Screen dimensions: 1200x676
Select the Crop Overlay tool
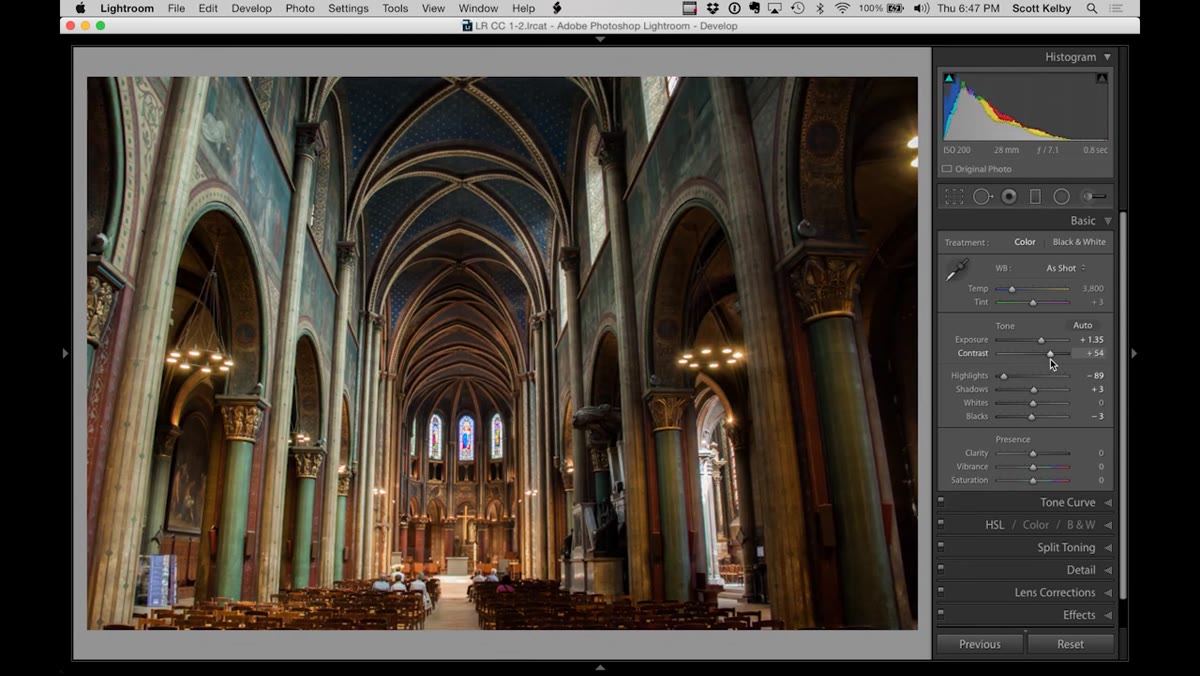954,197
